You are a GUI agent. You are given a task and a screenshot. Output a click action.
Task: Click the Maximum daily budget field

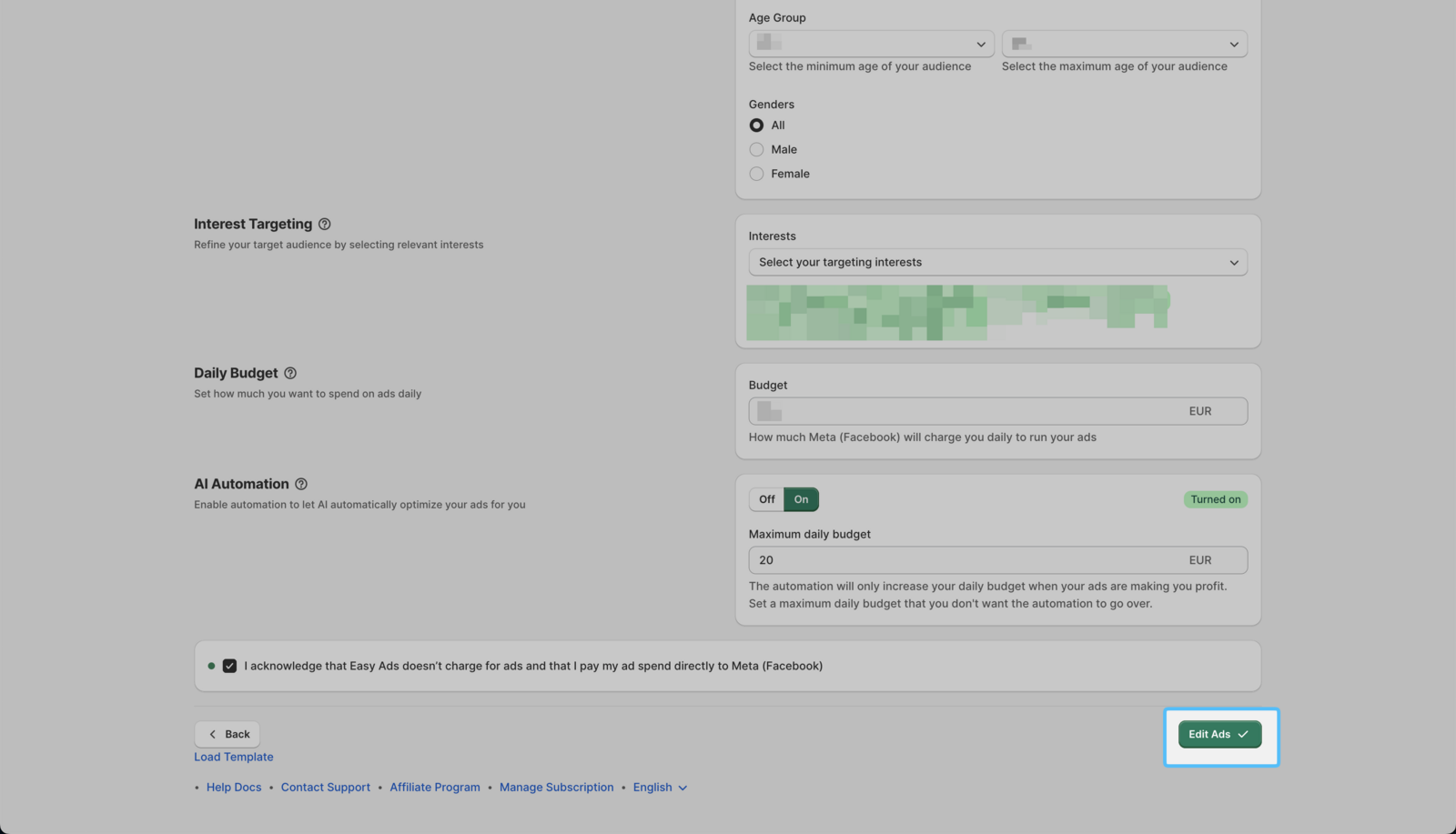tap(965, 561)
